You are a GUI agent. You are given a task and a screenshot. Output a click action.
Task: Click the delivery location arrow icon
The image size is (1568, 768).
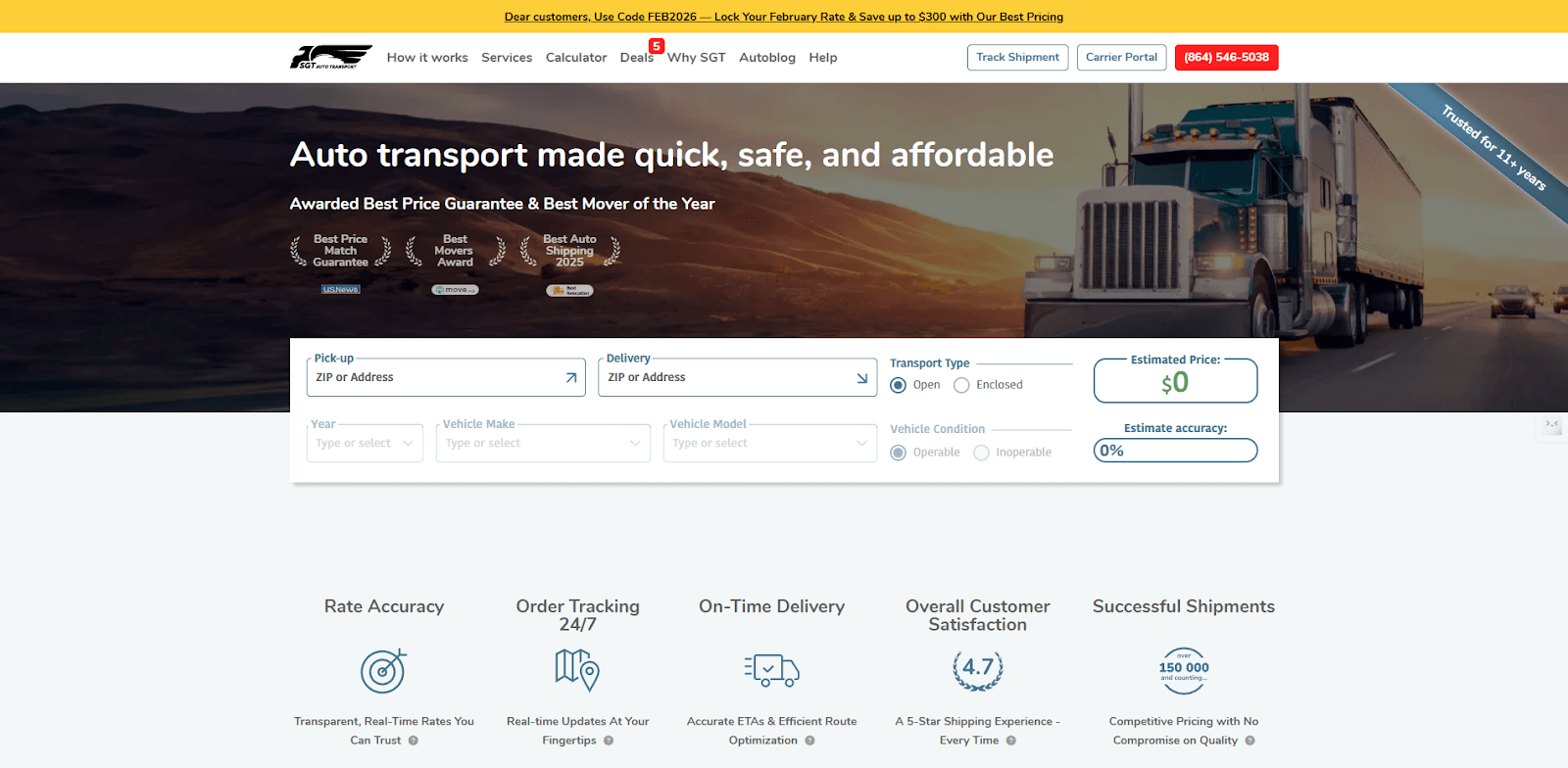click(x=862, y=378)
